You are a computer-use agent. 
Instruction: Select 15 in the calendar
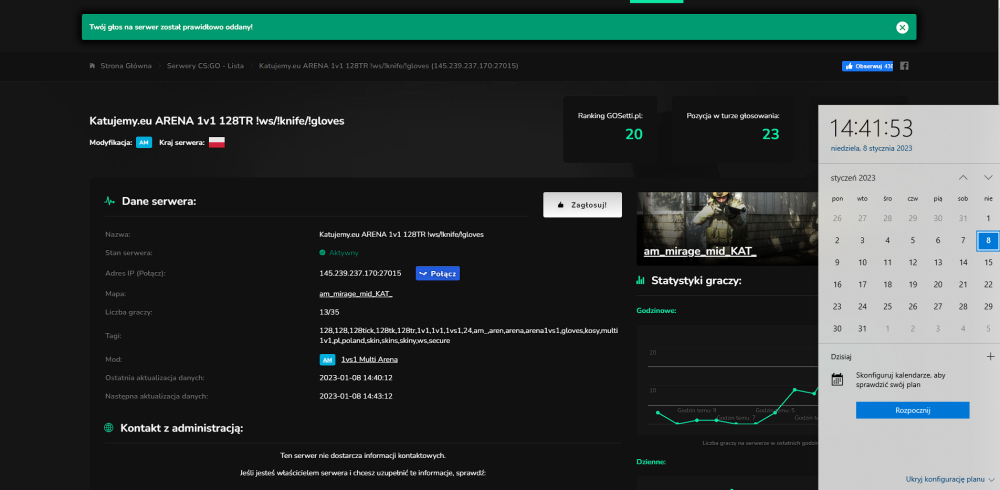click(988, 262)
